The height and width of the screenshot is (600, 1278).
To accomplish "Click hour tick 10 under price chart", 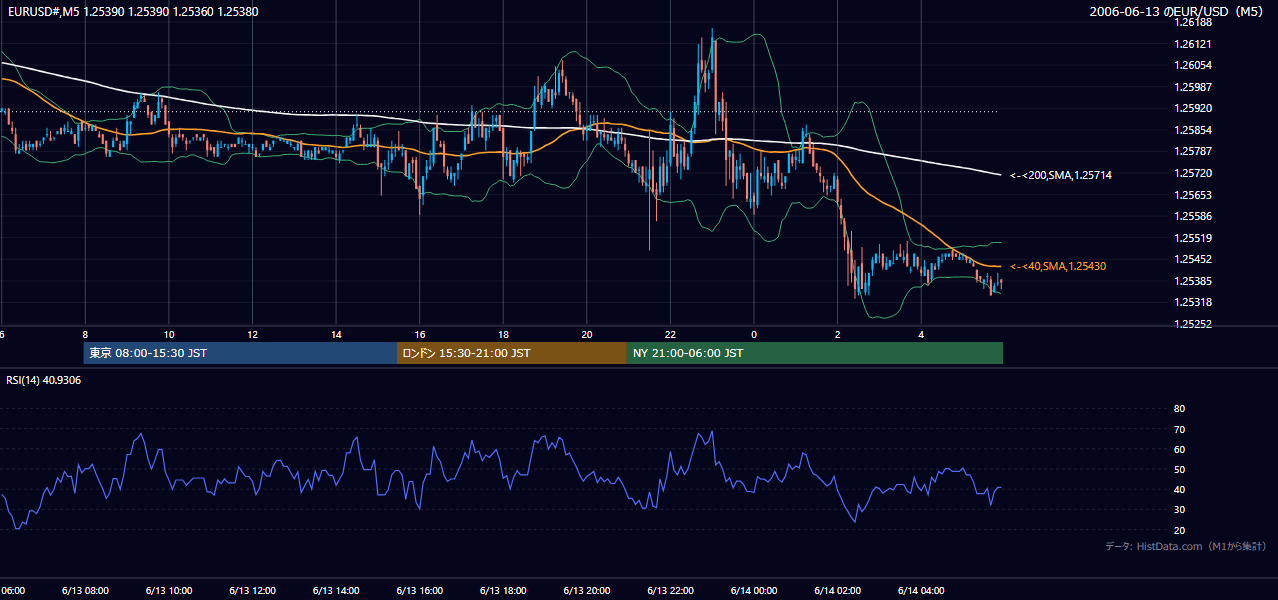I will tap(169, 334).
